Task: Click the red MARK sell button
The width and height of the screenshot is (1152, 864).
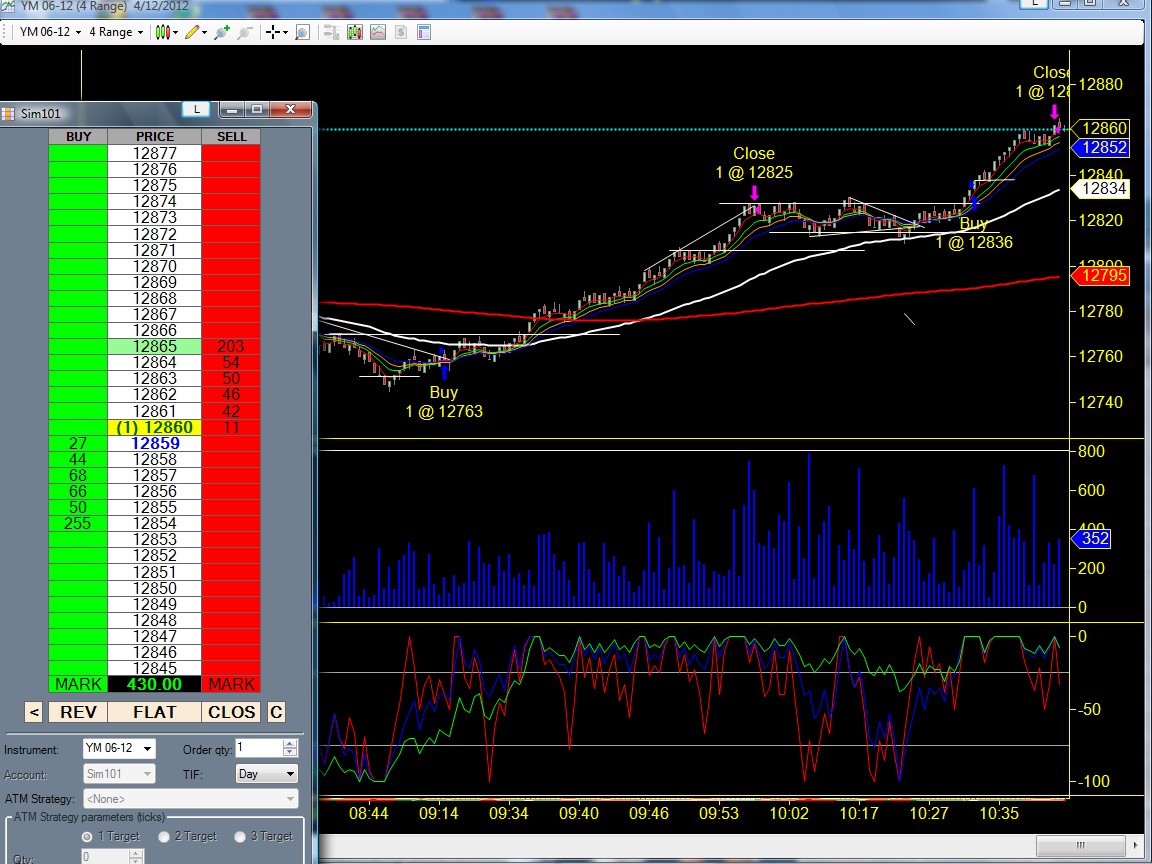Action: click(231, 684)
